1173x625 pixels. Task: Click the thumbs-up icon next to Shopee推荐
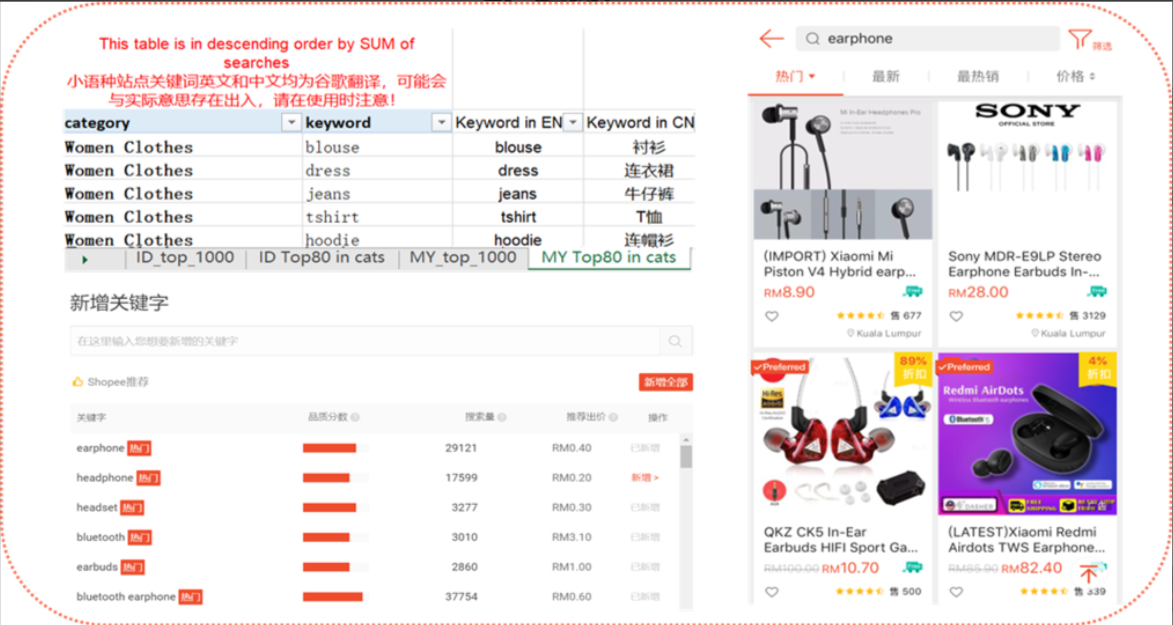tap(78, 382)
